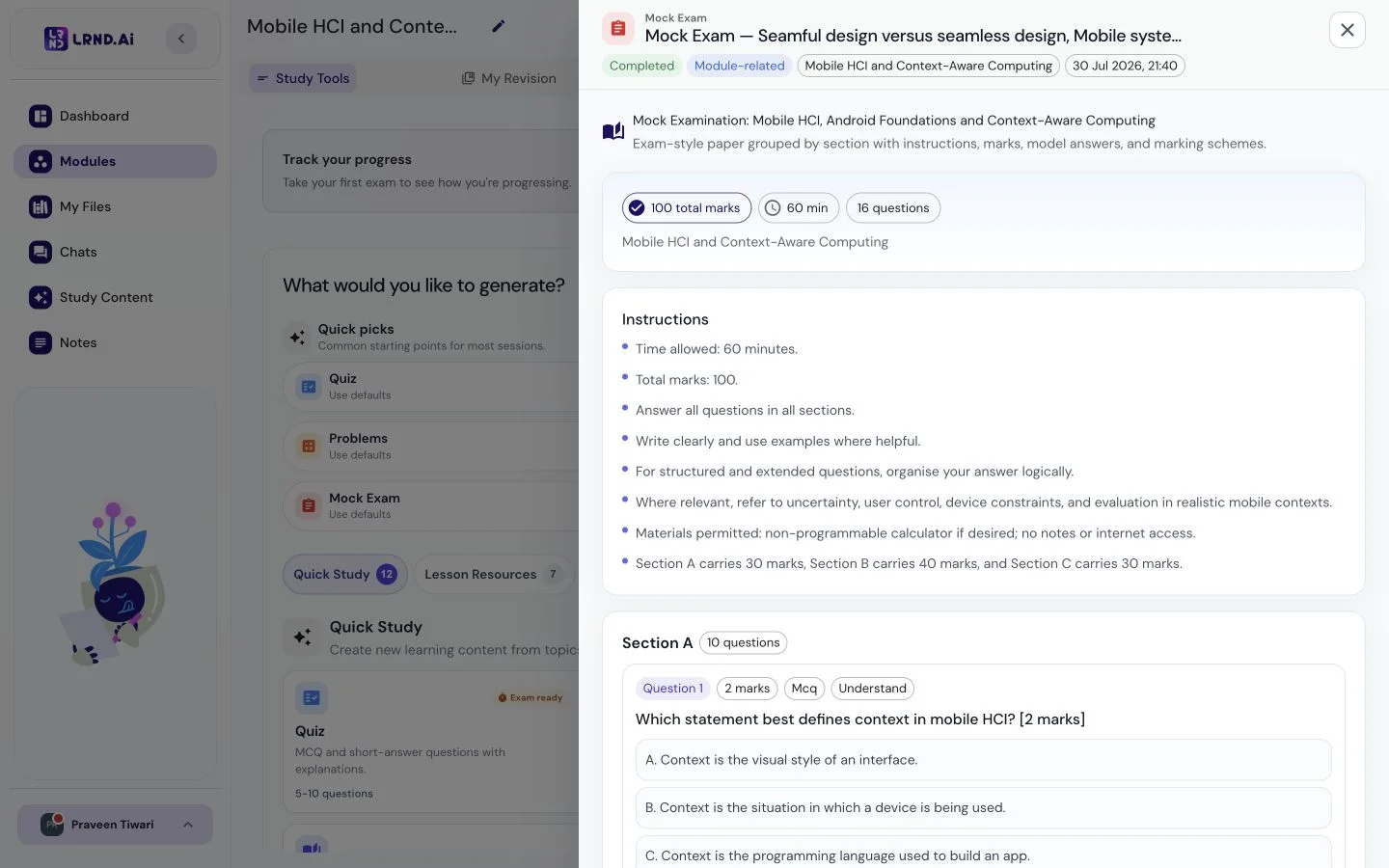This screenshot has height=868, width=1389.
Task: Click the Quiz quick pick icon
Action: (309, 387)
